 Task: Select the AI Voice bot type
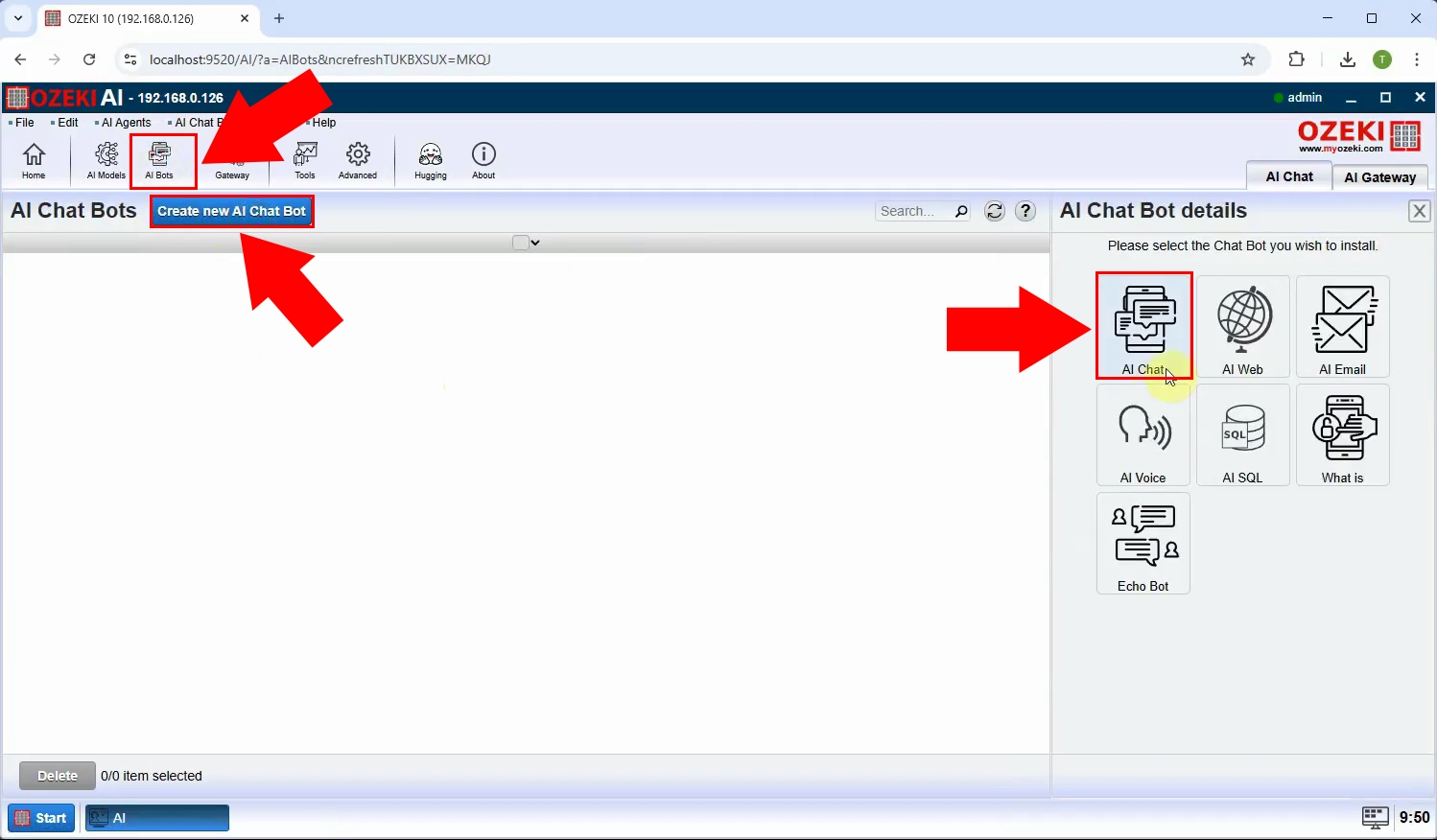(1143, 435)
